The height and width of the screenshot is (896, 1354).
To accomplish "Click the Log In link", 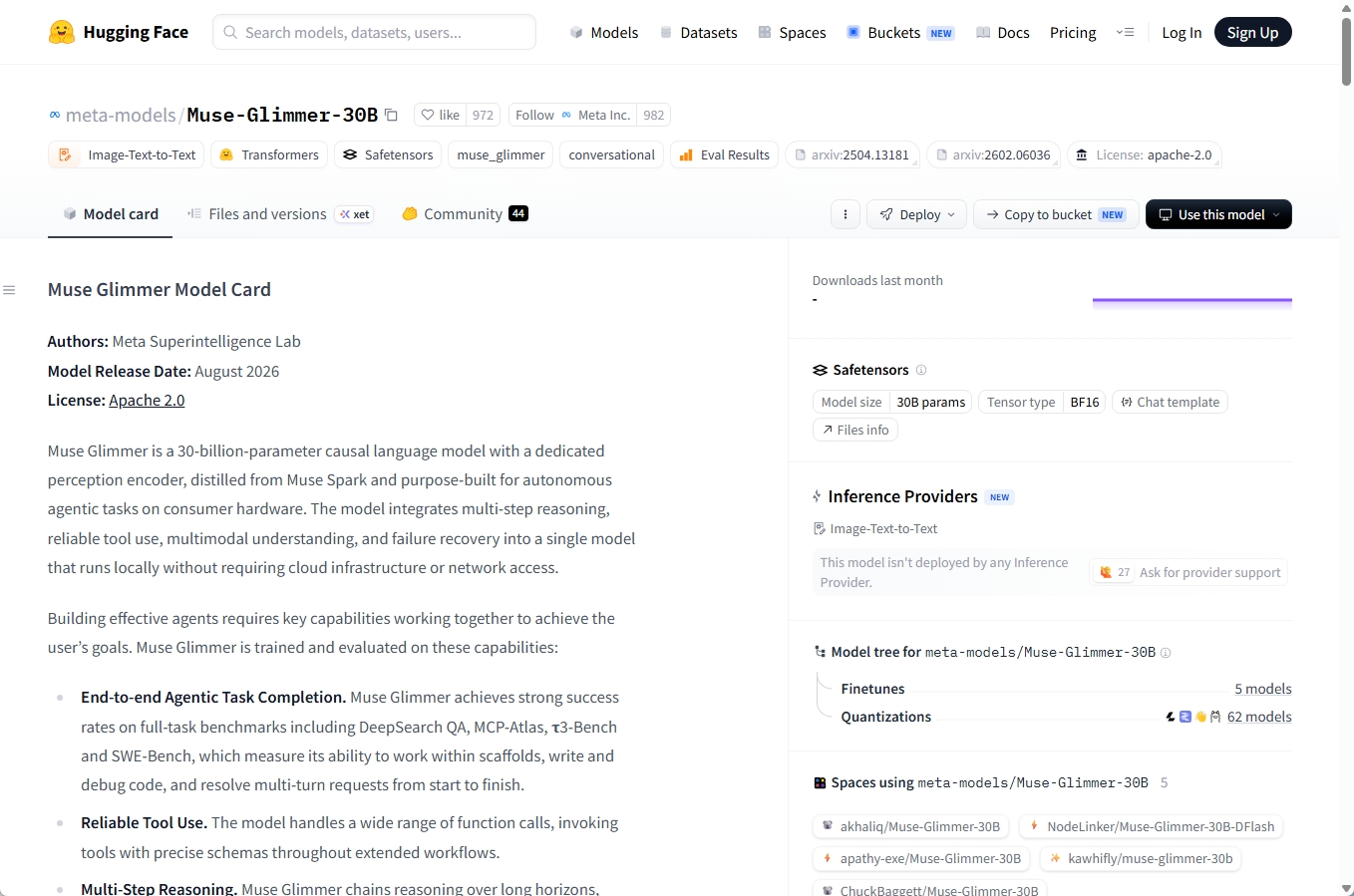I will click(x=1182, y=33).
